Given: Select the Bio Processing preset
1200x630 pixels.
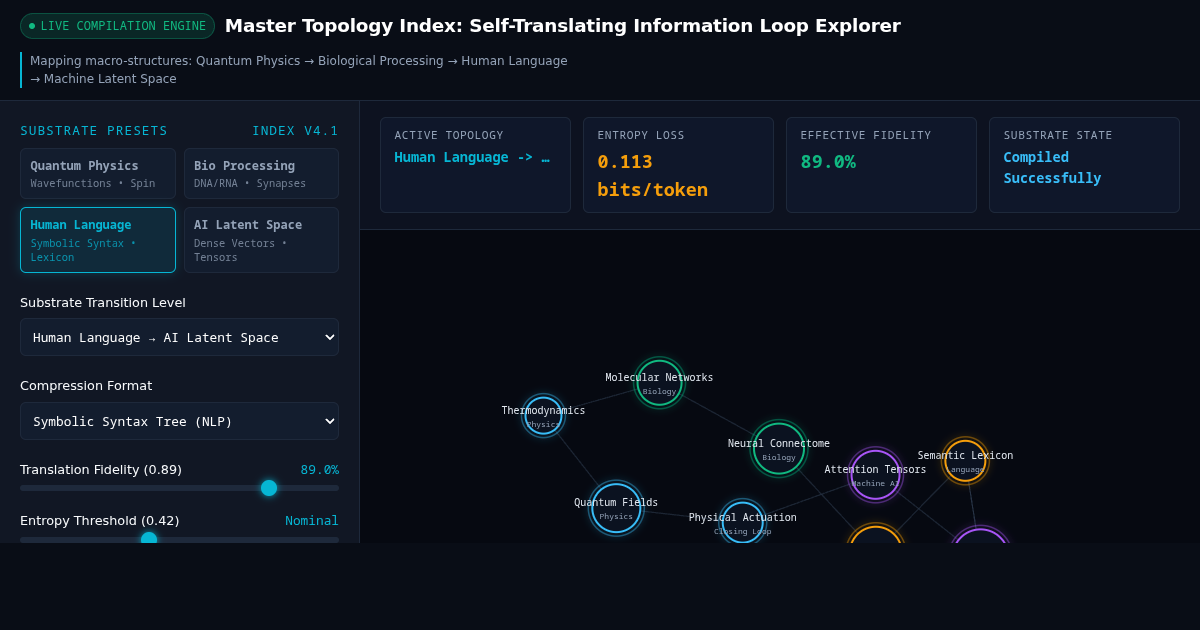Looking at the screenshot, I should 261,174.
